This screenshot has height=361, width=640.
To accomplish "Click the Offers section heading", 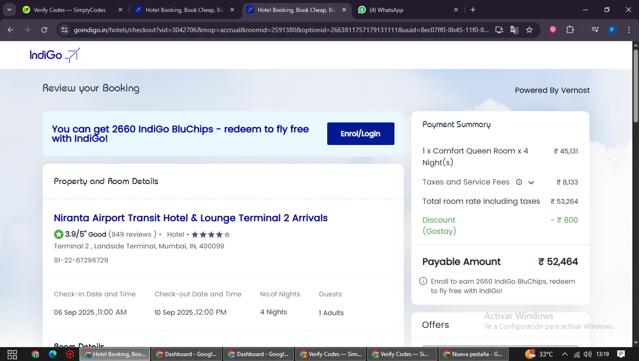I will pos(435,325).
